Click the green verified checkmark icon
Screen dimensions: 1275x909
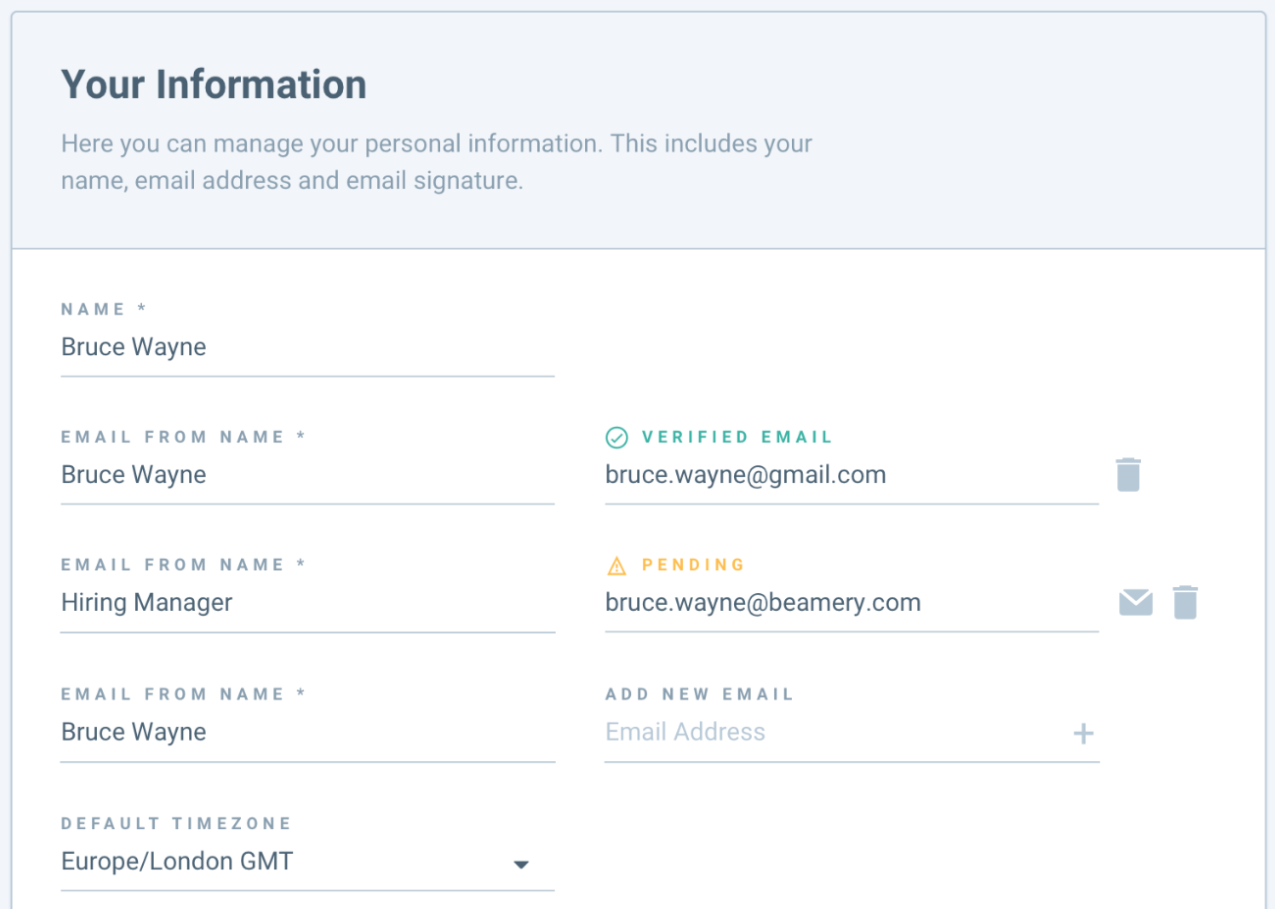(617, 437)
